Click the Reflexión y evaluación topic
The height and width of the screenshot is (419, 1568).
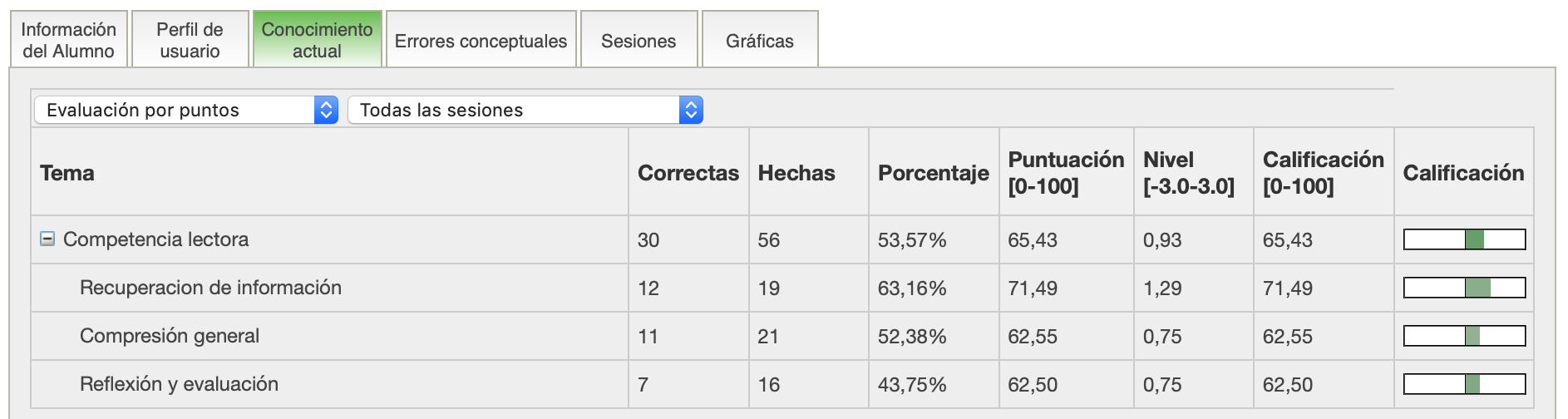click(x=179, y=384)
